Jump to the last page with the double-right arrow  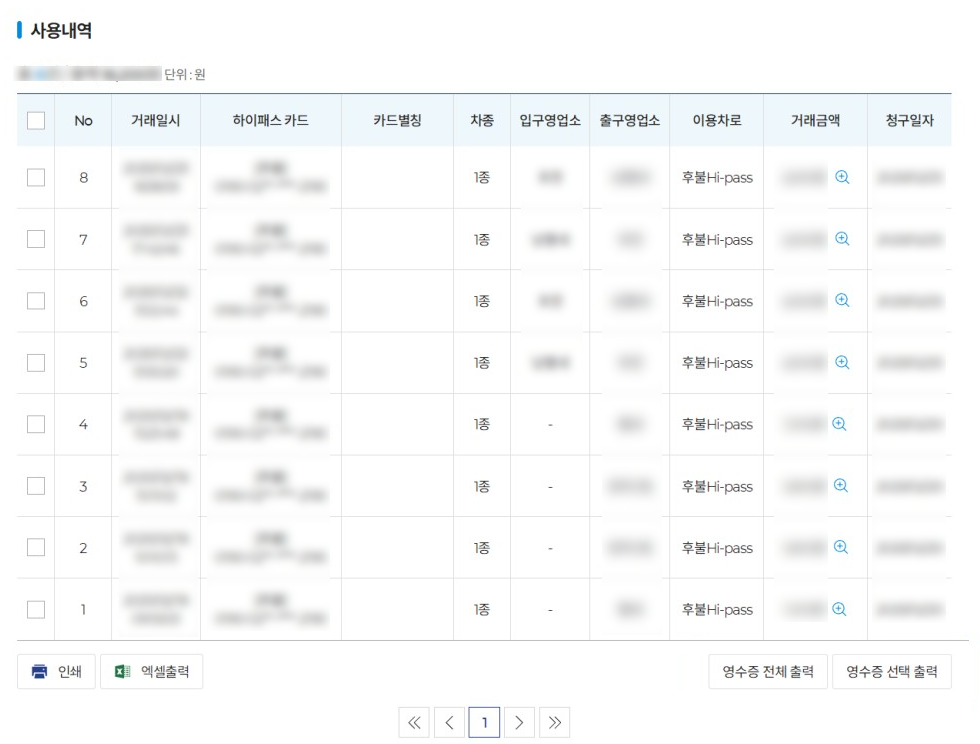tap(555, 722)
